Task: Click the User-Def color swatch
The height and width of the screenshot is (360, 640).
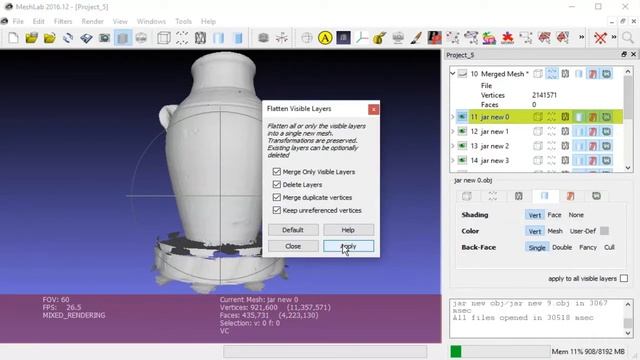Action: pos(604,231)
